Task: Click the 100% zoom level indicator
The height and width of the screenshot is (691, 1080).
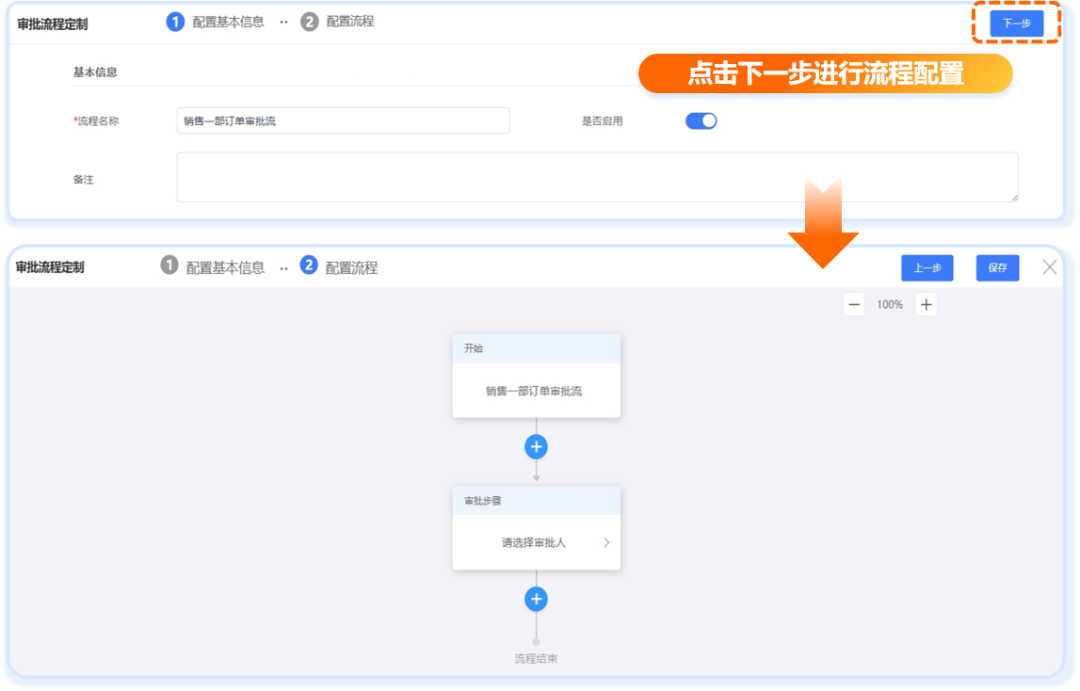Action: (x=889, y=303)
